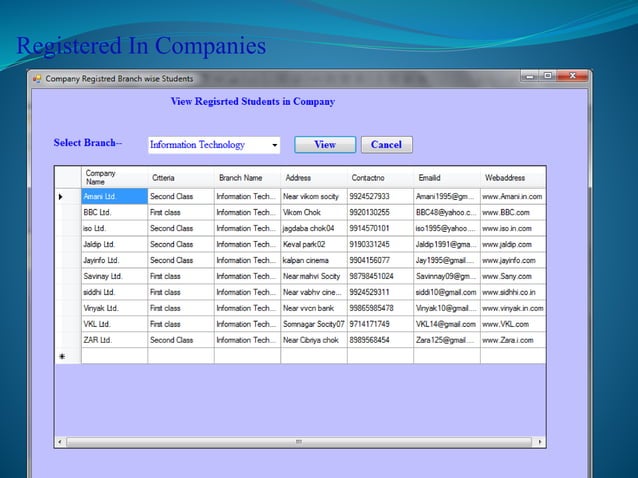Click the new row asterisk marker
638x478 pixels.
pyautogui.click(x=61, y=356)
